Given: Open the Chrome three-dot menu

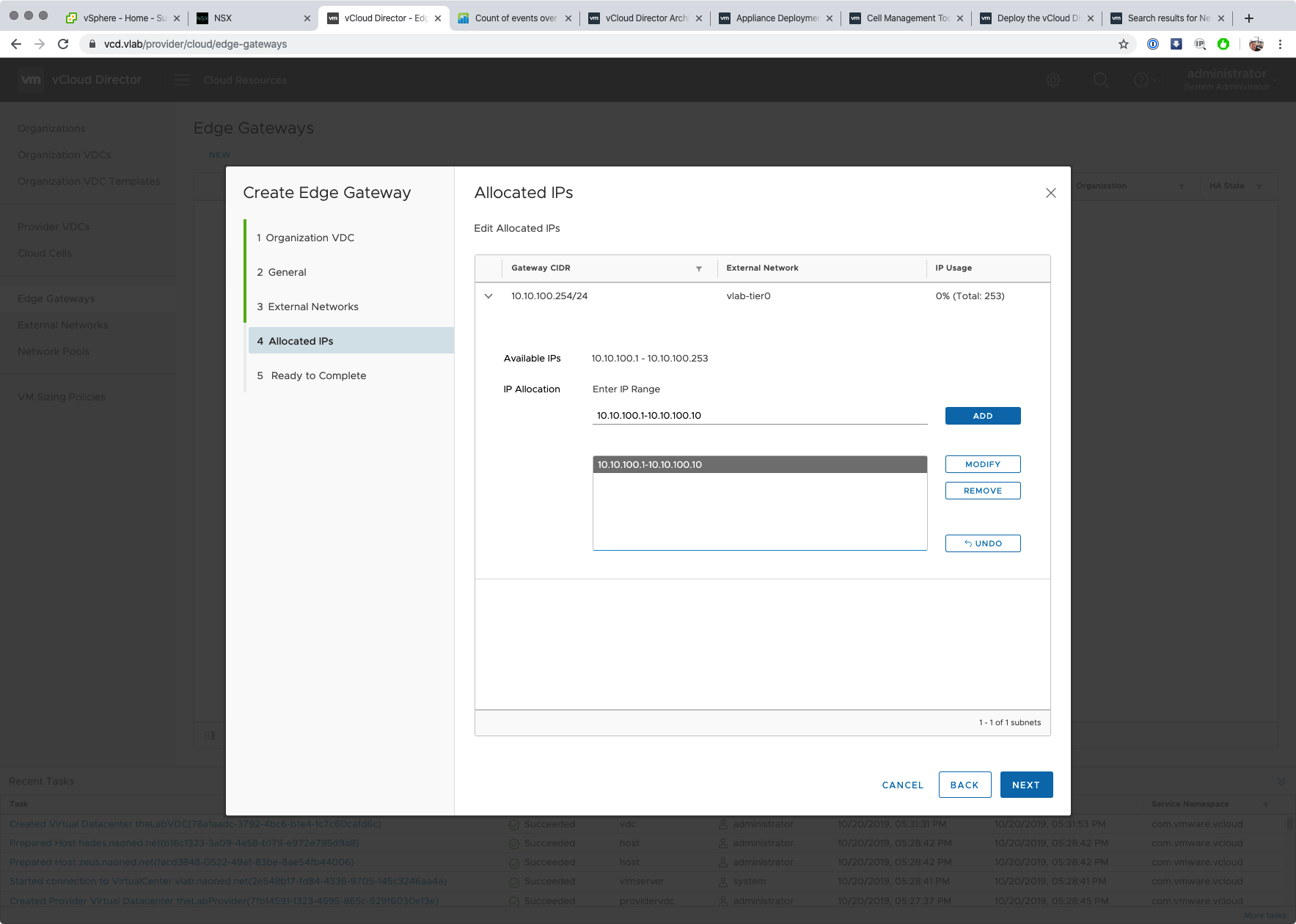Looking at the screenshot, I should 1280,44.
